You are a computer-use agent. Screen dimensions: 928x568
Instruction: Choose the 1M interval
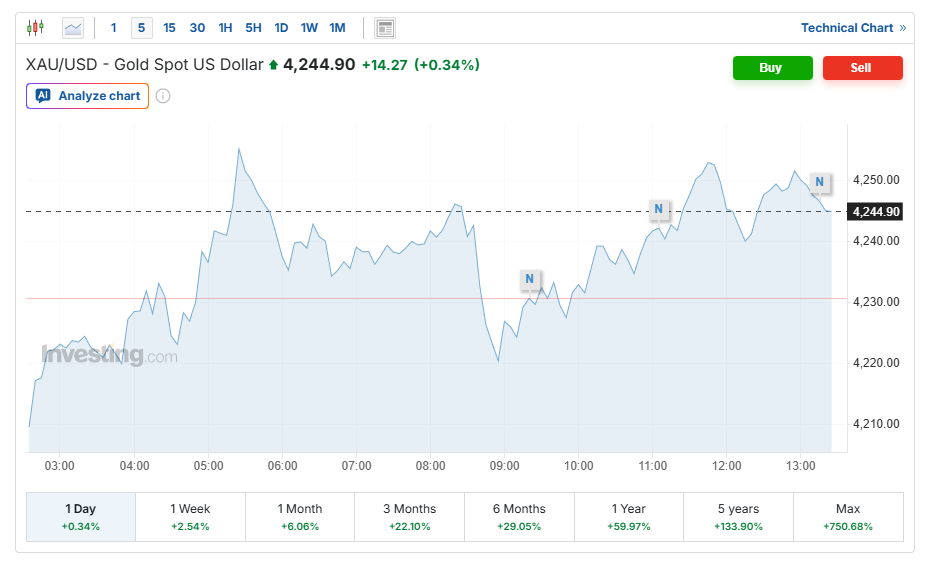[x=337, y=28]
